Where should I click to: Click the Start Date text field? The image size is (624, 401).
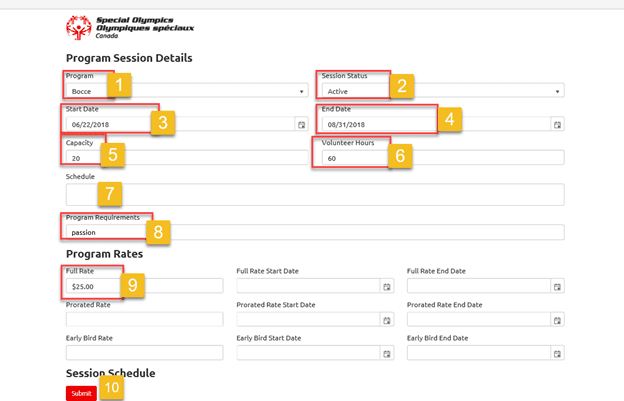tap(180, 124)
